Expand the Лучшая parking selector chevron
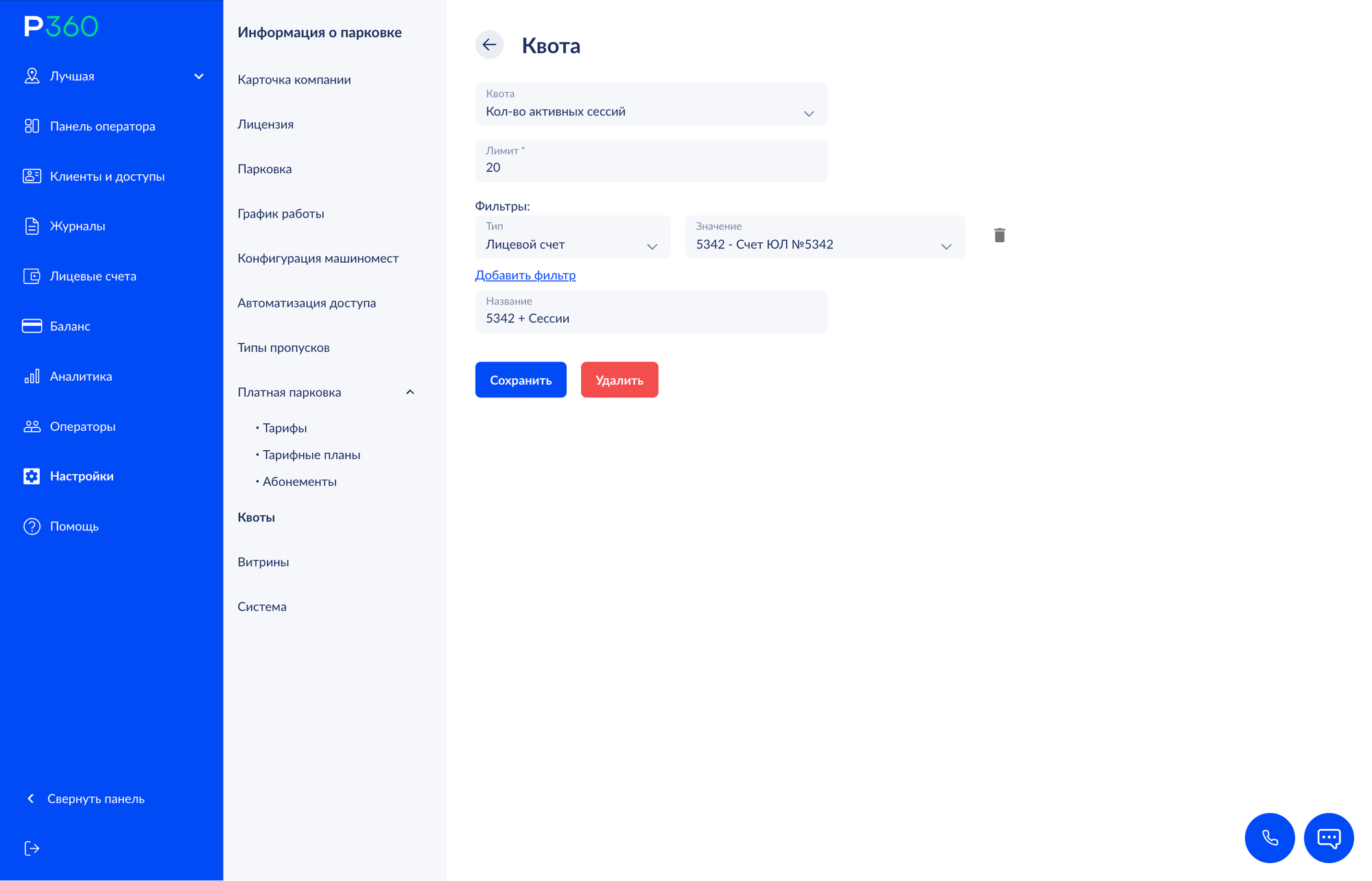Viewport: 1372px width, 881px height. pyautogui.click(x=199, y=76)
